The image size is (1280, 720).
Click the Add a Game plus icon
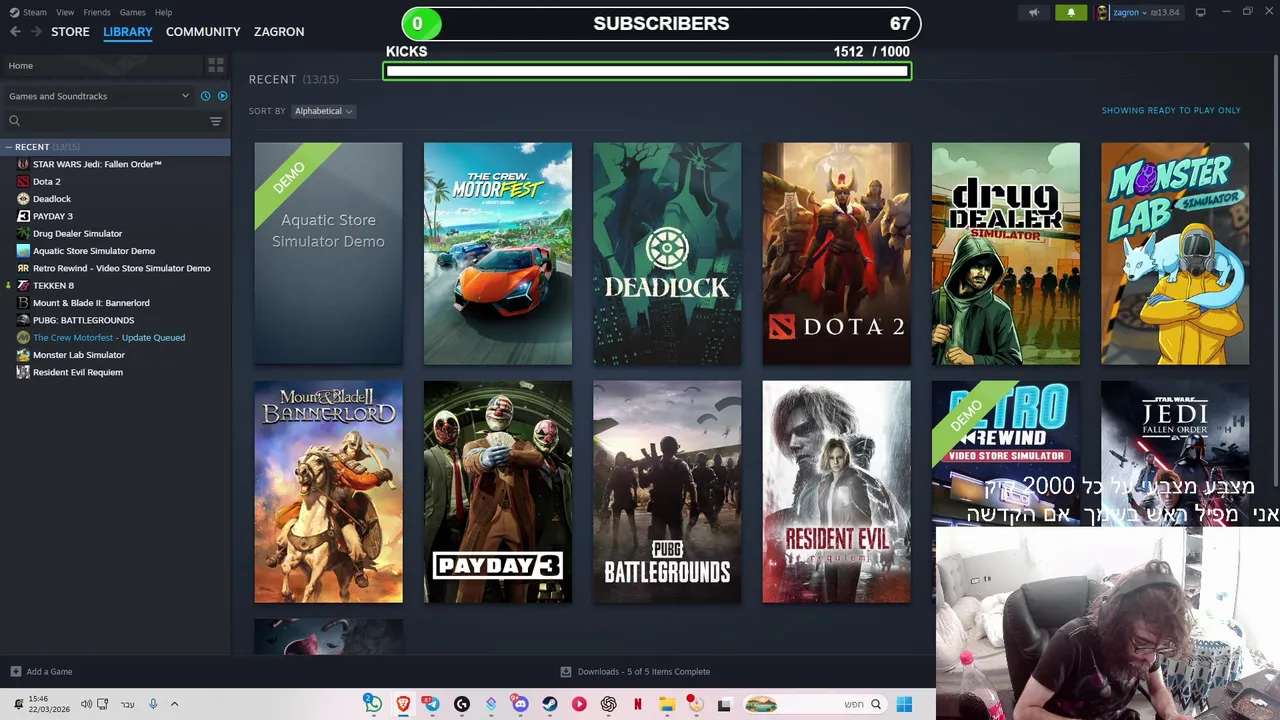point(15,671)
